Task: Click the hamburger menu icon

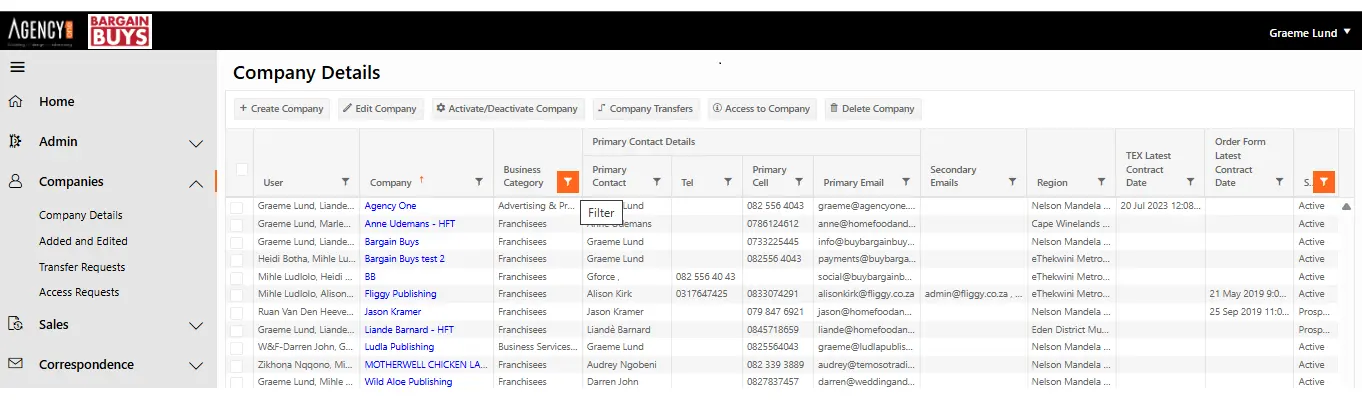Action: pyautogui.click(x=17, y=67)
